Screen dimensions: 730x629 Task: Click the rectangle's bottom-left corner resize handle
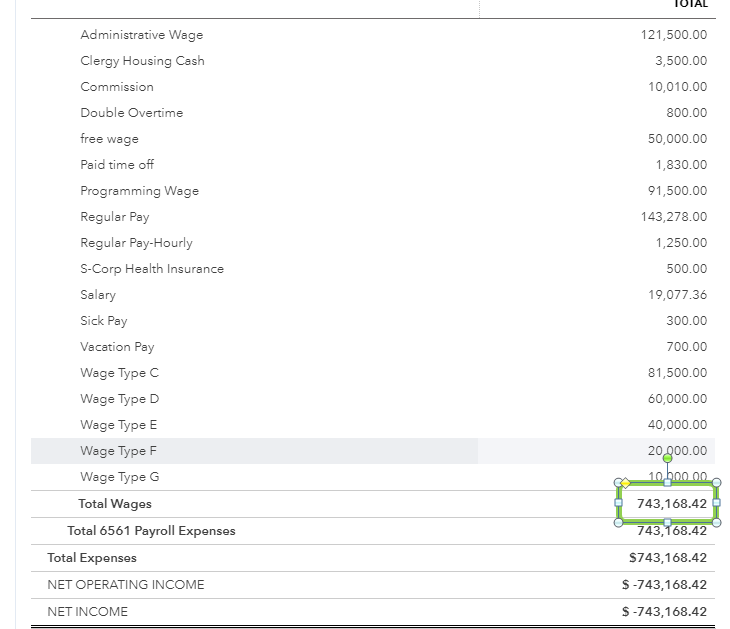tap(619, 522)
